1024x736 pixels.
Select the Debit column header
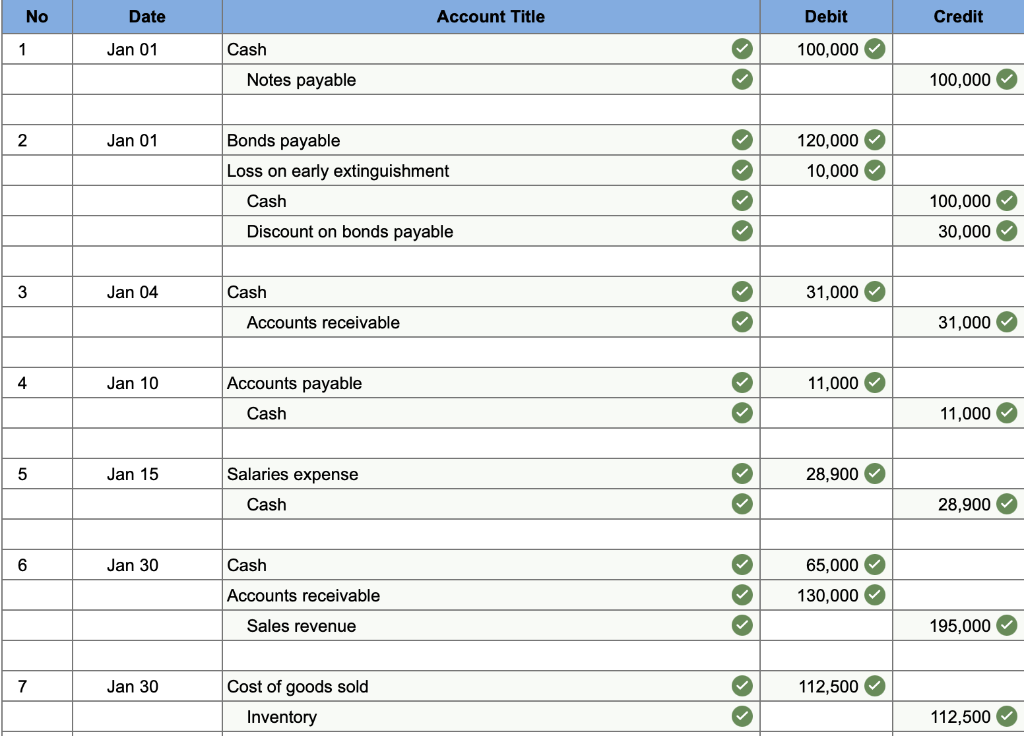pos(825,16)
